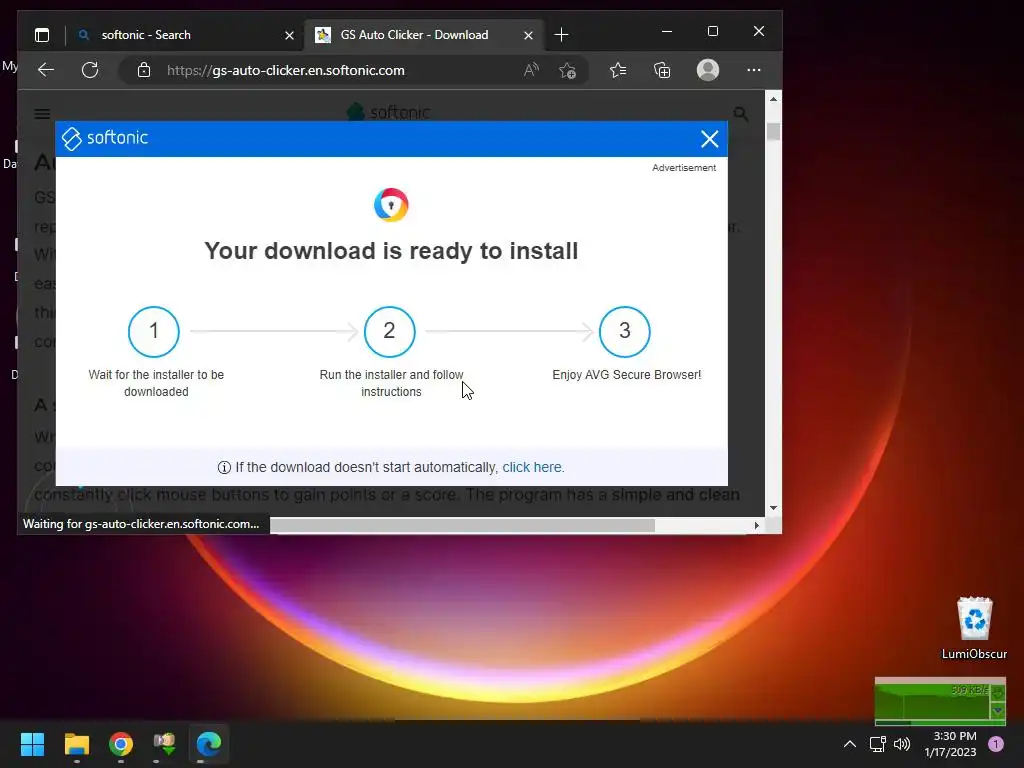This screenshot has width=1024, height=768.
Task: Click the 'click here' download link
Action: (532, 468)
